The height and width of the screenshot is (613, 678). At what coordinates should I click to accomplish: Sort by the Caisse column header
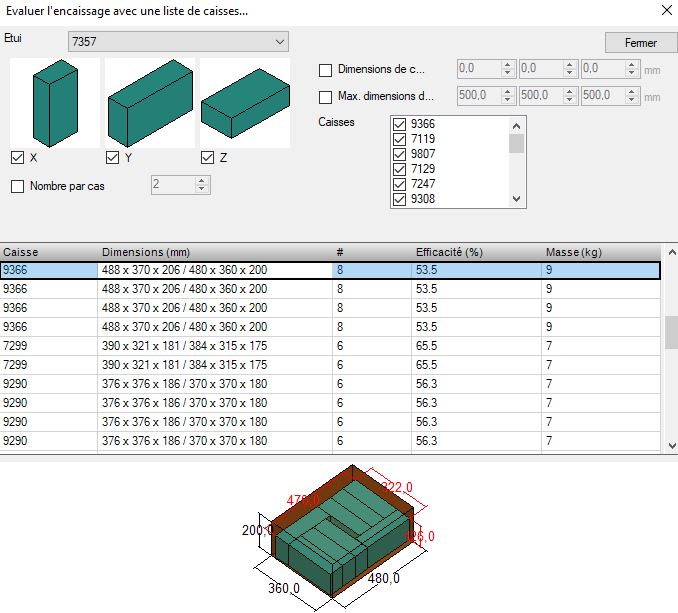click(49, 252)
